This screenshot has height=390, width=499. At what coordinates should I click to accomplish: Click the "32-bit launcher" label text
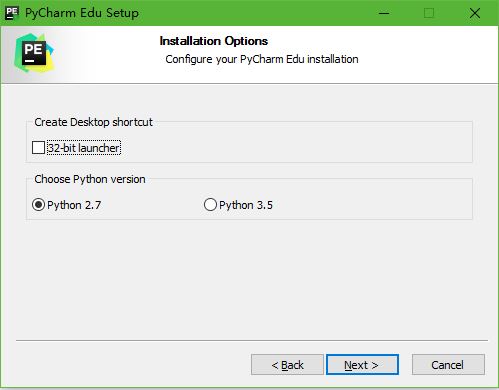pos(84,148)
